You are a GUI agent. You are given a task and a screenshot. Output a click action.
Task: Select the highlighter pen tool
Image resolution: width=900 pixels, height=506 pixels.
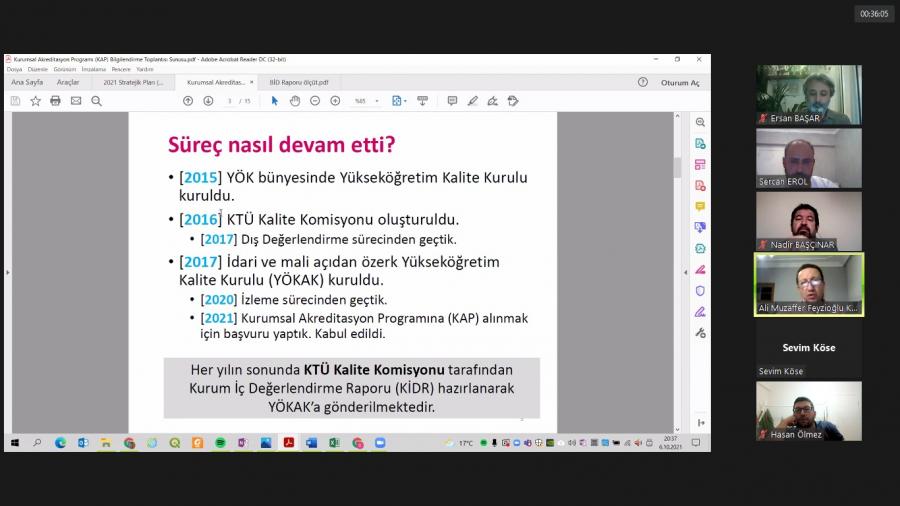pyautogui.click(x=472, y=101)
